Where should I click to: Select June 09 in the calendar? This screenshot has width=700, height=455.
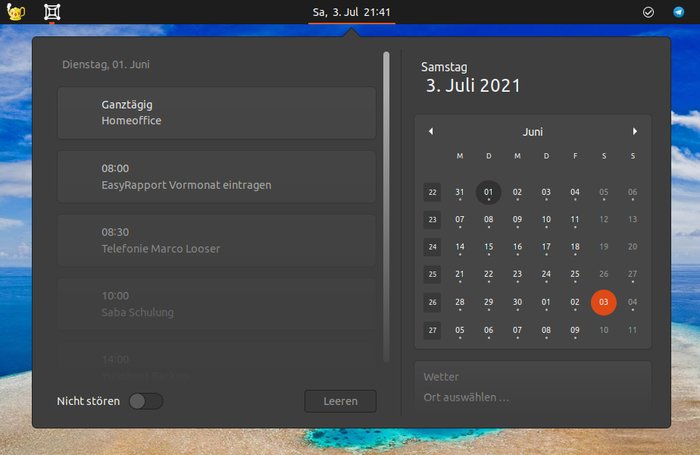(517, 220)
